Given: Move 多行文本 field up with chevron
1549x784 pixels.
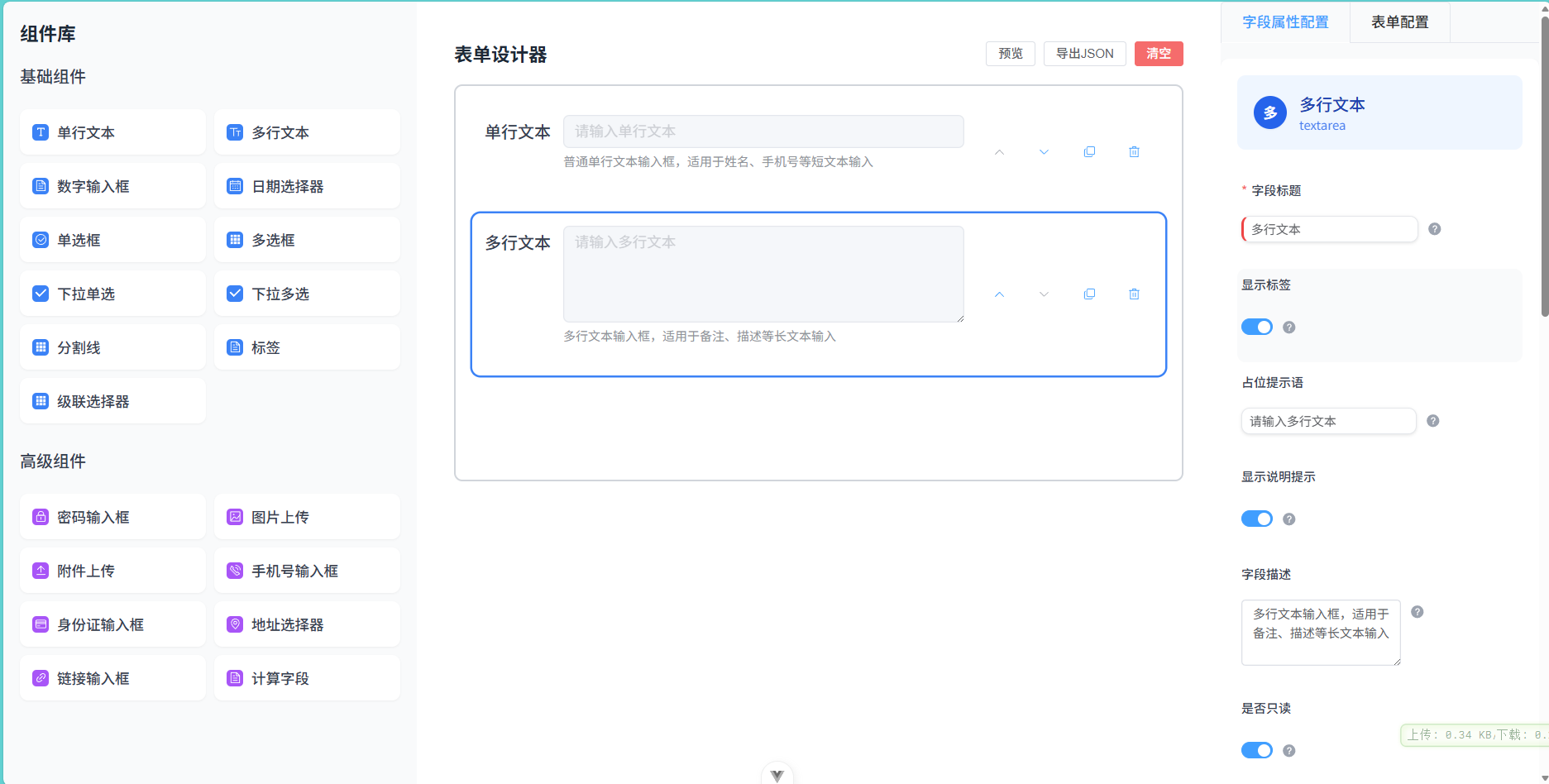Looking at the screenshot, I should tap(999, 294).
